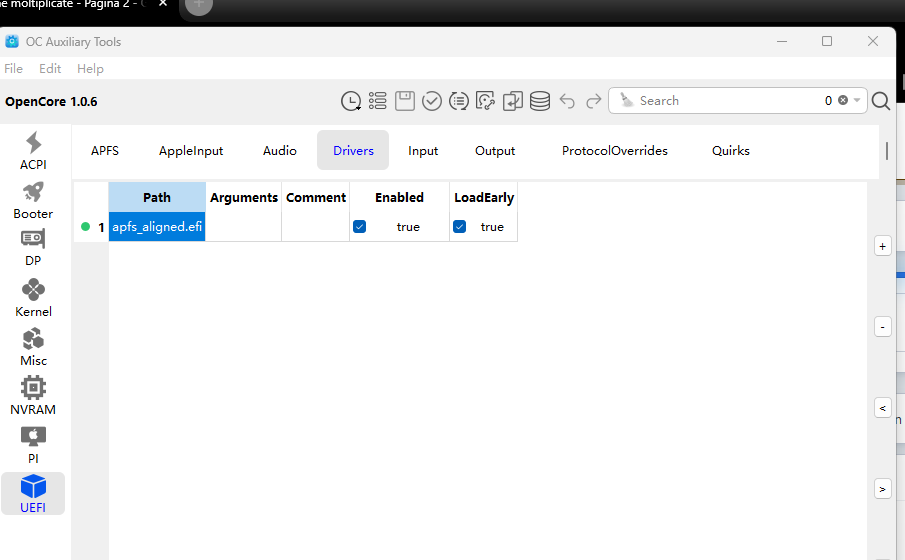Click the Path column header
Image resolution: width=905 pixels, height=560 pixels.
pos(157,197)
